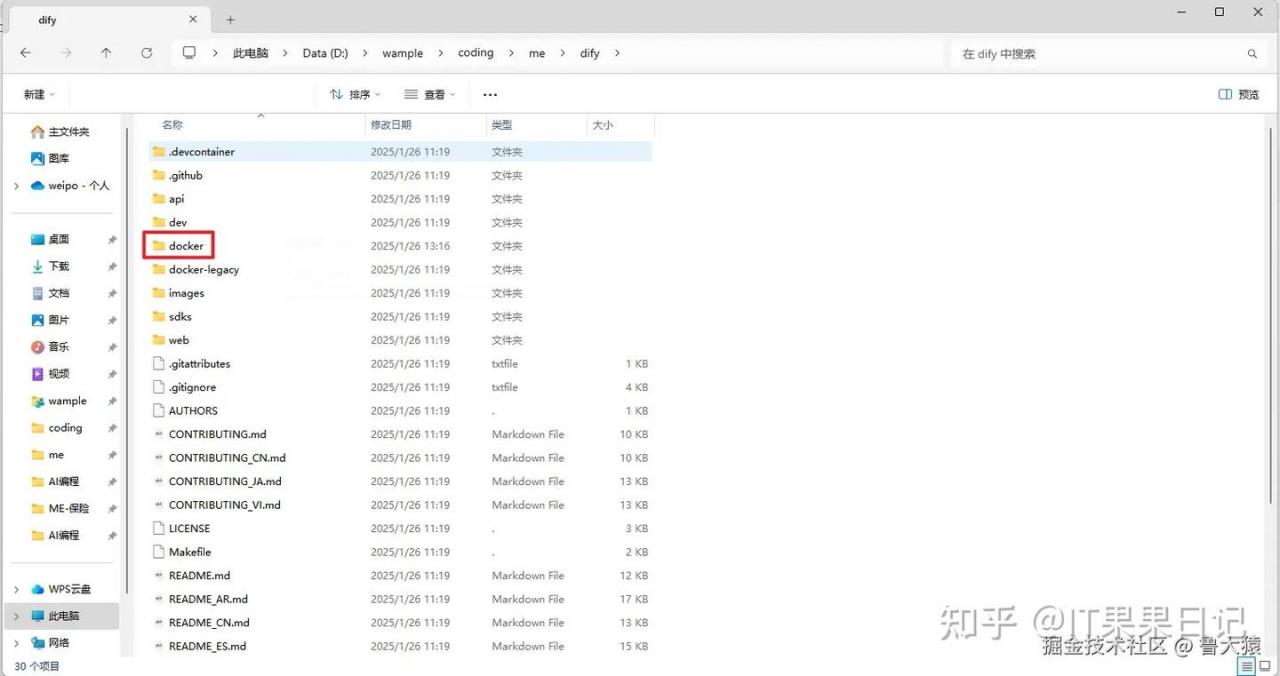
Task: Open Downloads (下载) in sidebar
Action: point(50,267)
